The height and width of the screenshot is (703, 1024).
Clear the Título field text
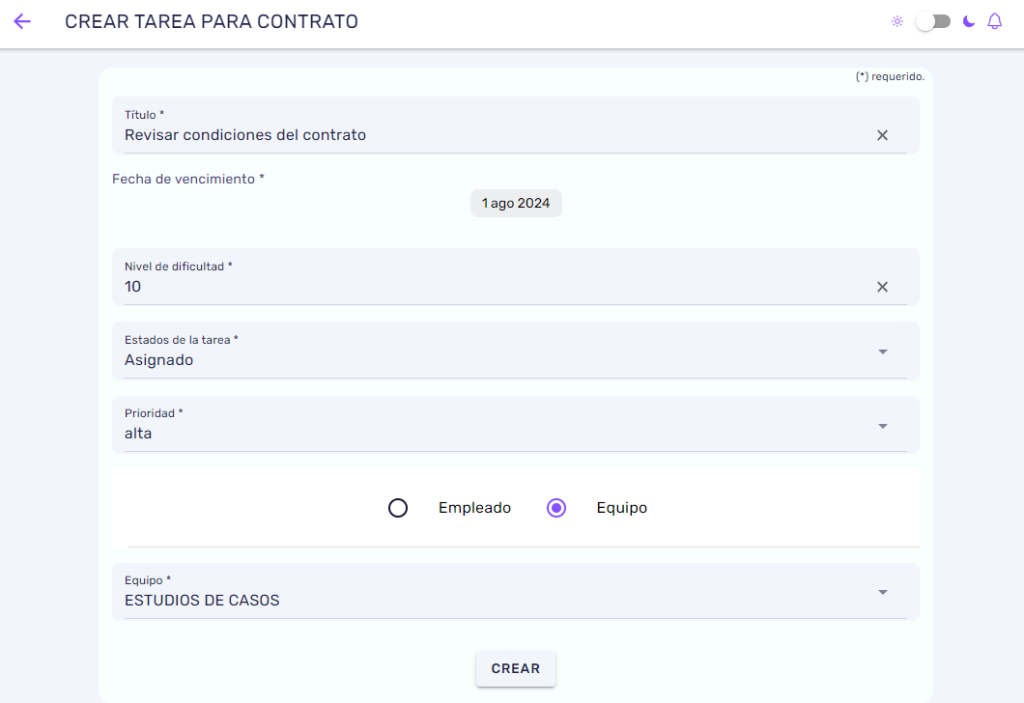[x=882, y=135]
